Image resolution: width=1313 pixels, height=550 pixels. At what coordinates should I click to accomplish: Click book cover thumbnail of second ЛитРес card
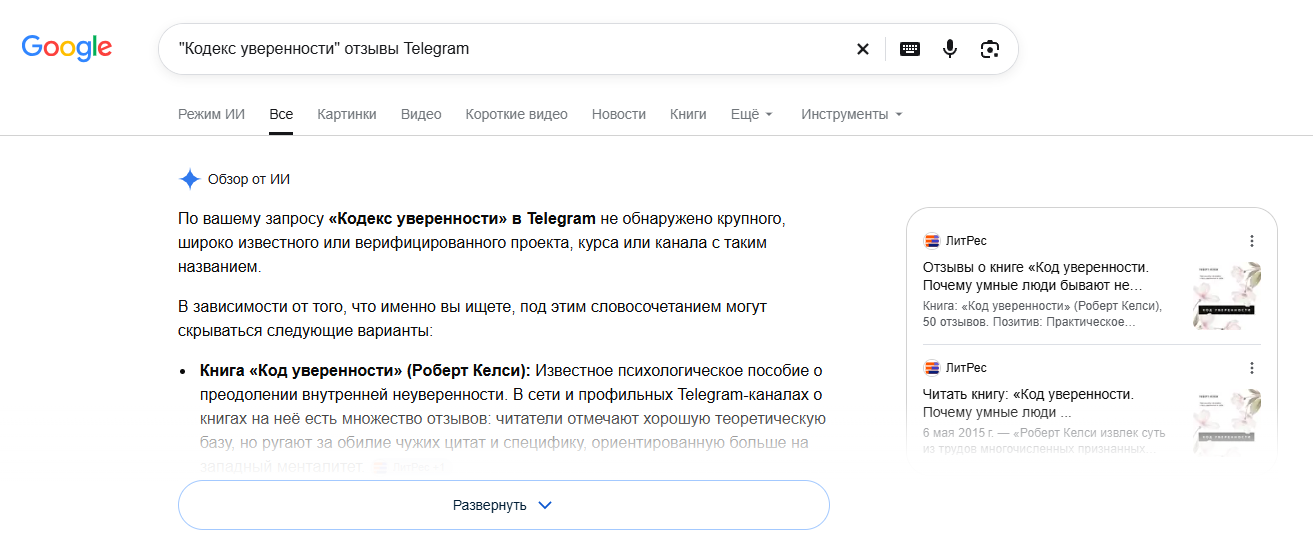tap(1227, 422)
